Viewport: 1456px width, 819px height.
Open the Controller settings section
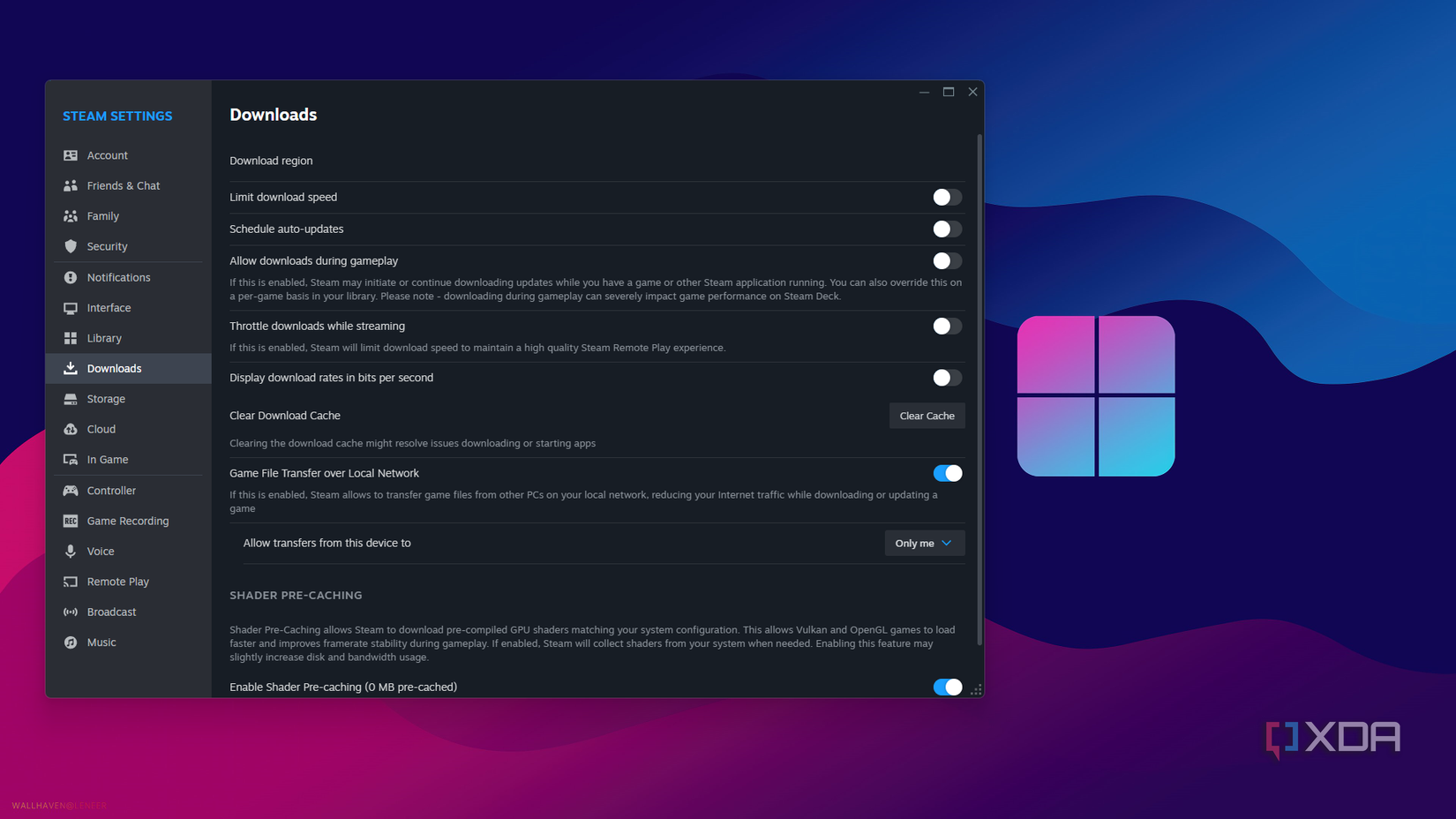click(x=129, y=491)
